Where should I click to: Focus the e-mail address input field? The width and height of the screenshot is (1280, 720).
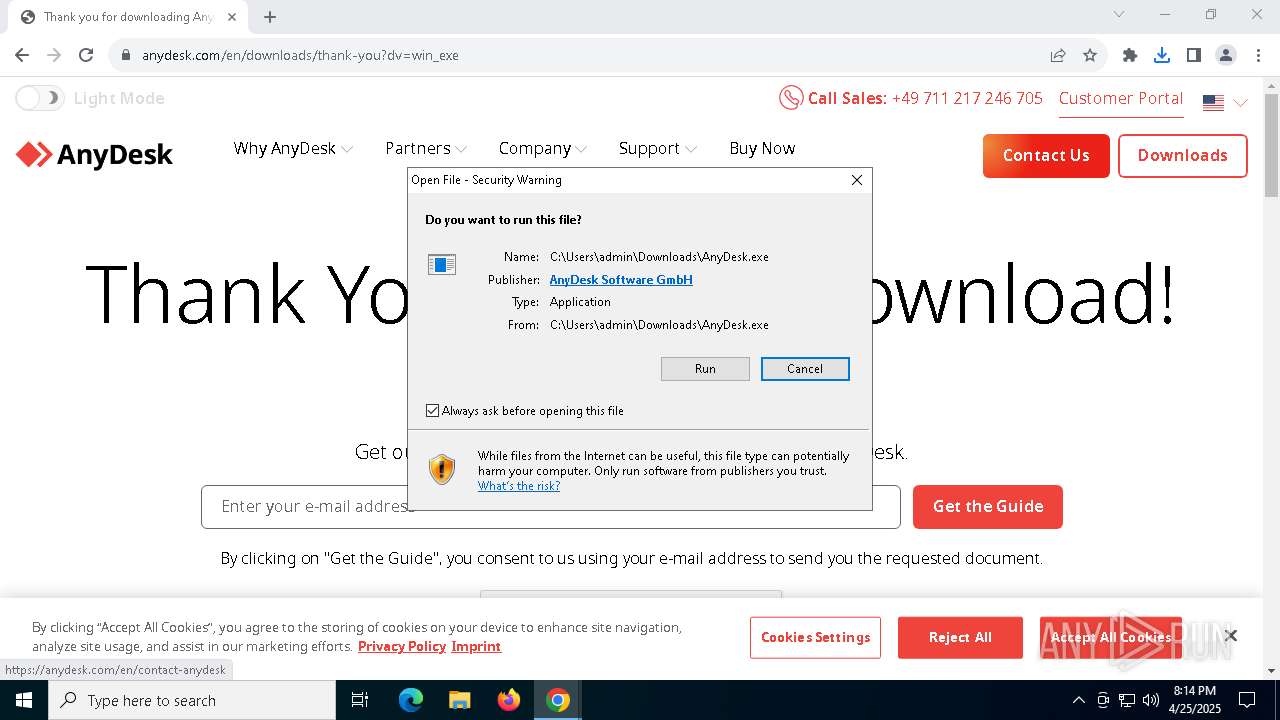click(x=550, y=507)
